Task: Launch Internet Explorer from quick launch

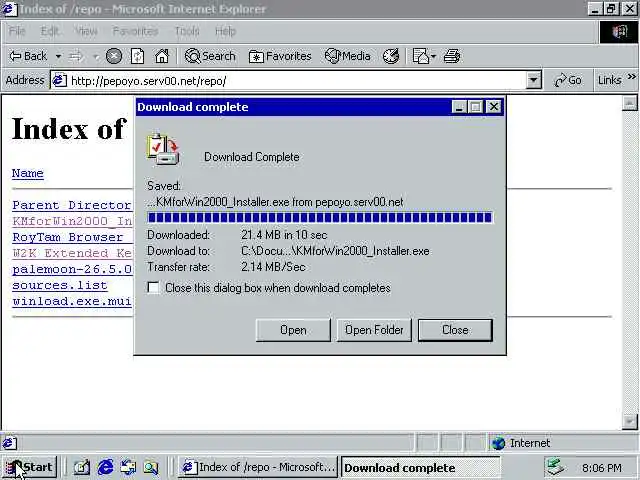Action: 106,467
